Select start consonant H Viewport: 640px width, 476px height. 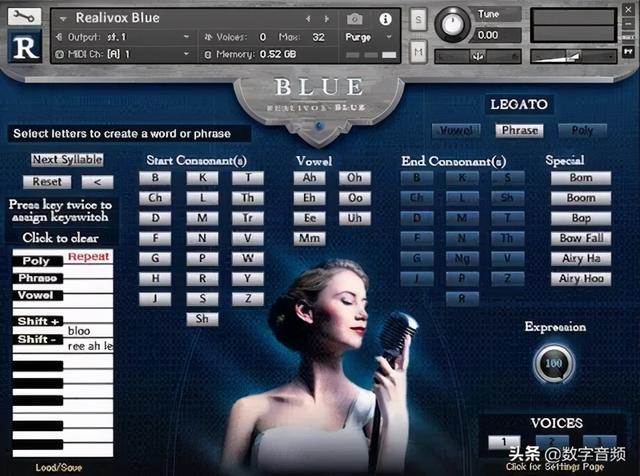[155, 279]
